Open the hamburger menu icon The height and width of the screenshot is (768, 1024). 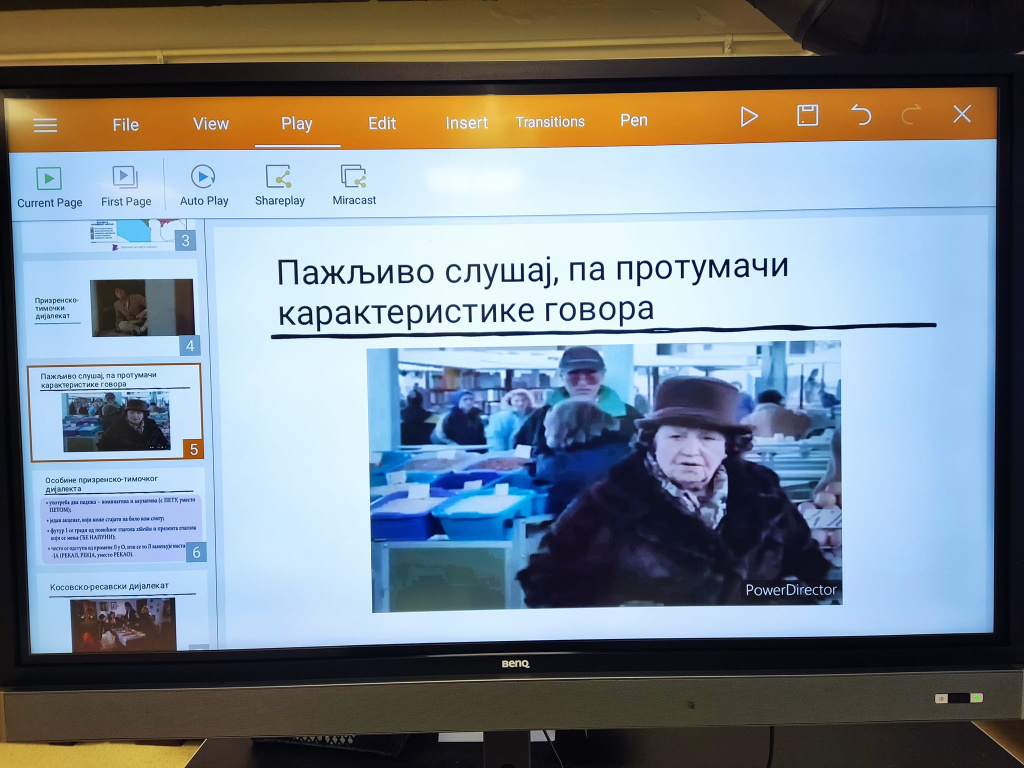pyautogui.click(x=45, y=125)
